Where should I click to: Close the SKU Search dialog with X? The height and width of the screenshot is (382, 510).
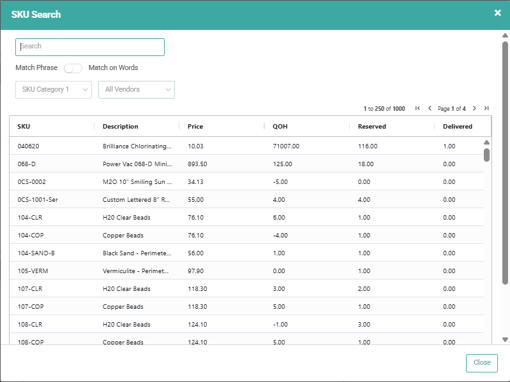pyautogui.click(x=497, y=13)
